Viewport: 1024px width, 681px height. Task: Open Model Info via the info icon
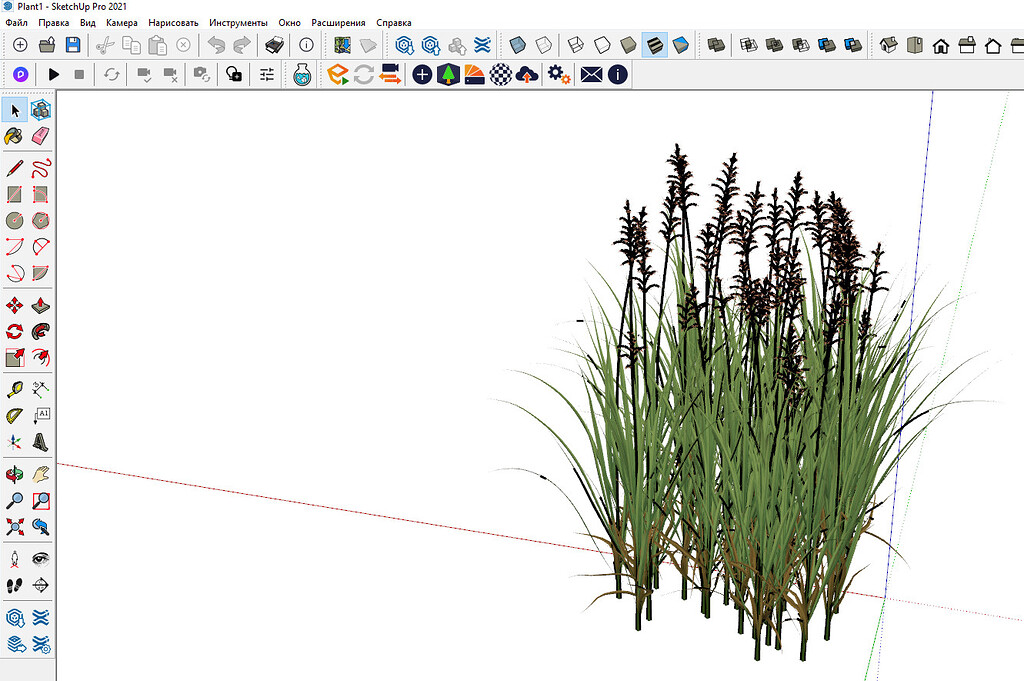(306, 44)
